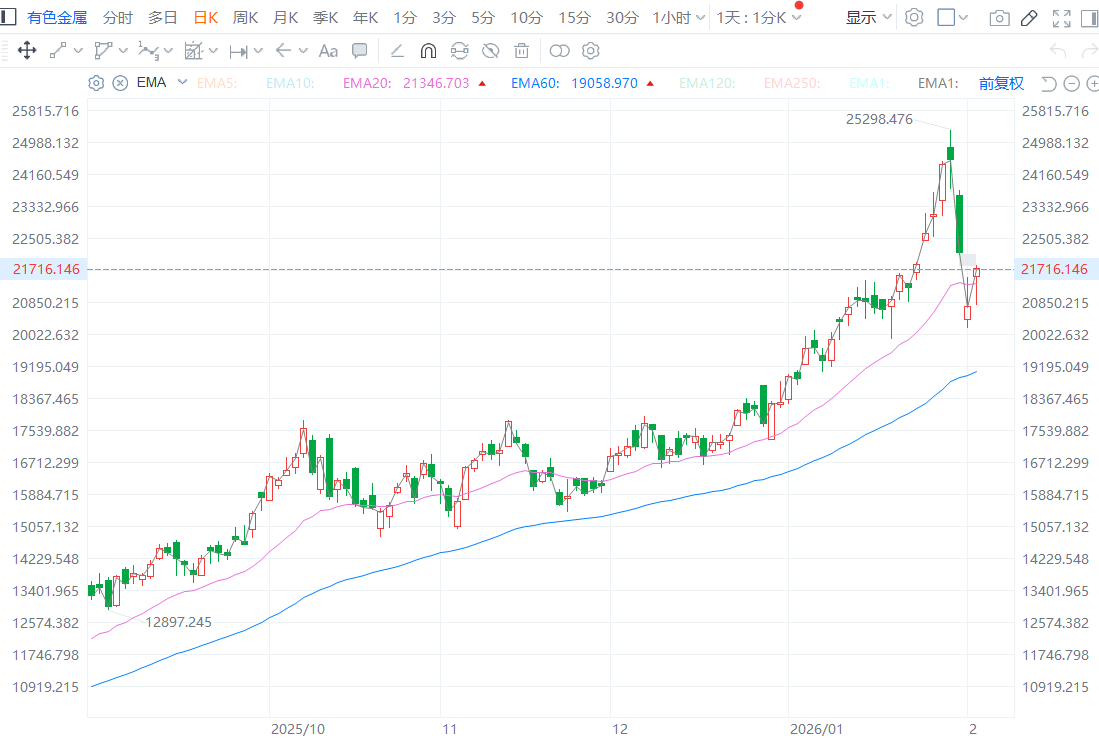Switch to 分时 intraday tab

(118, 18)
